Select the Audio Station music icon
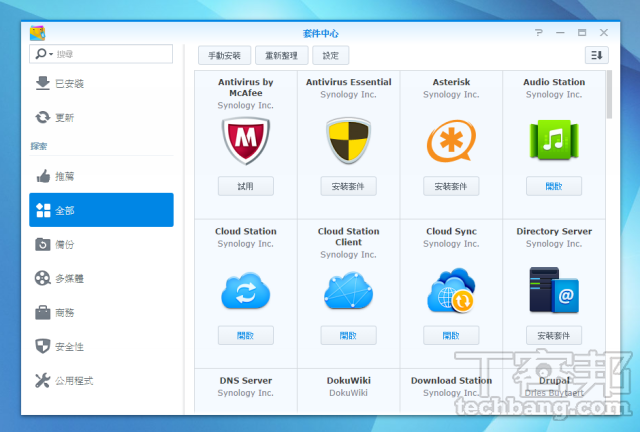Viewport: 640px width, 432px height. tap(553, 141)
